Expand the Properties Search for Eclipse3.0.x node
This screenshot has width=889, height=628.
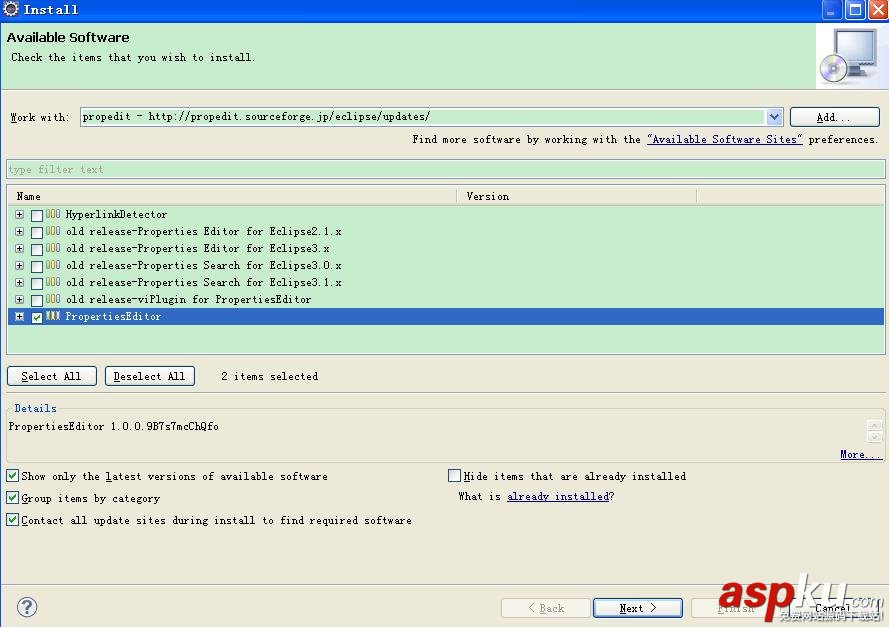19,265
